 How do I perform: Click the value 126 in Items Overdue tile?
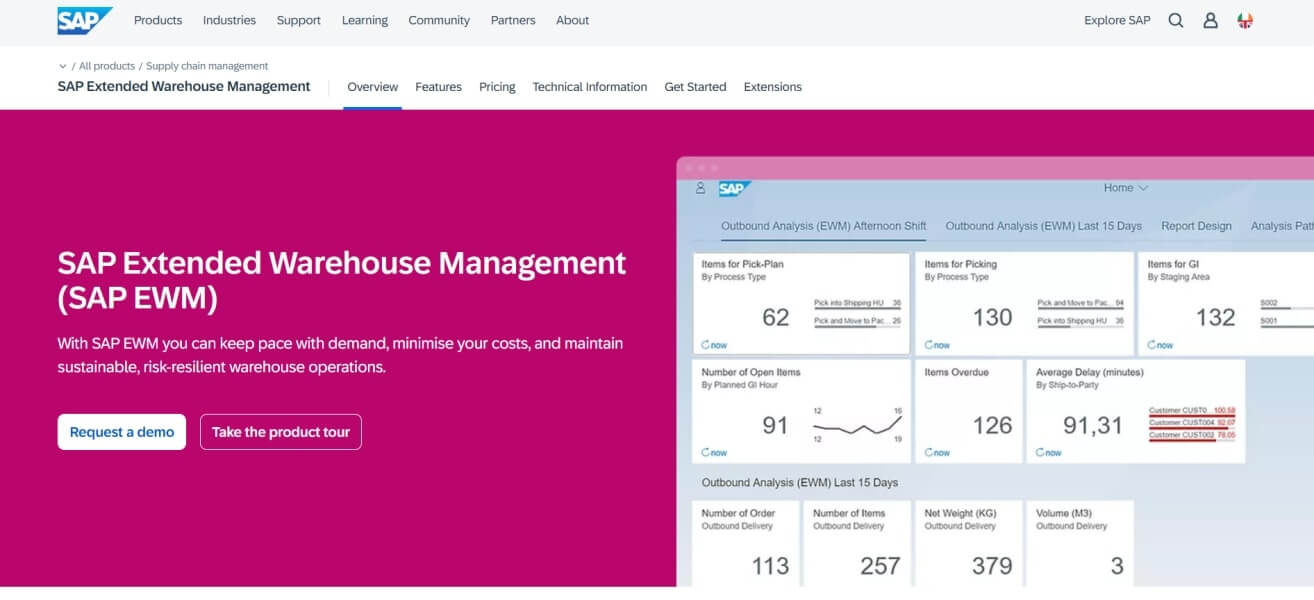point(992,426)
